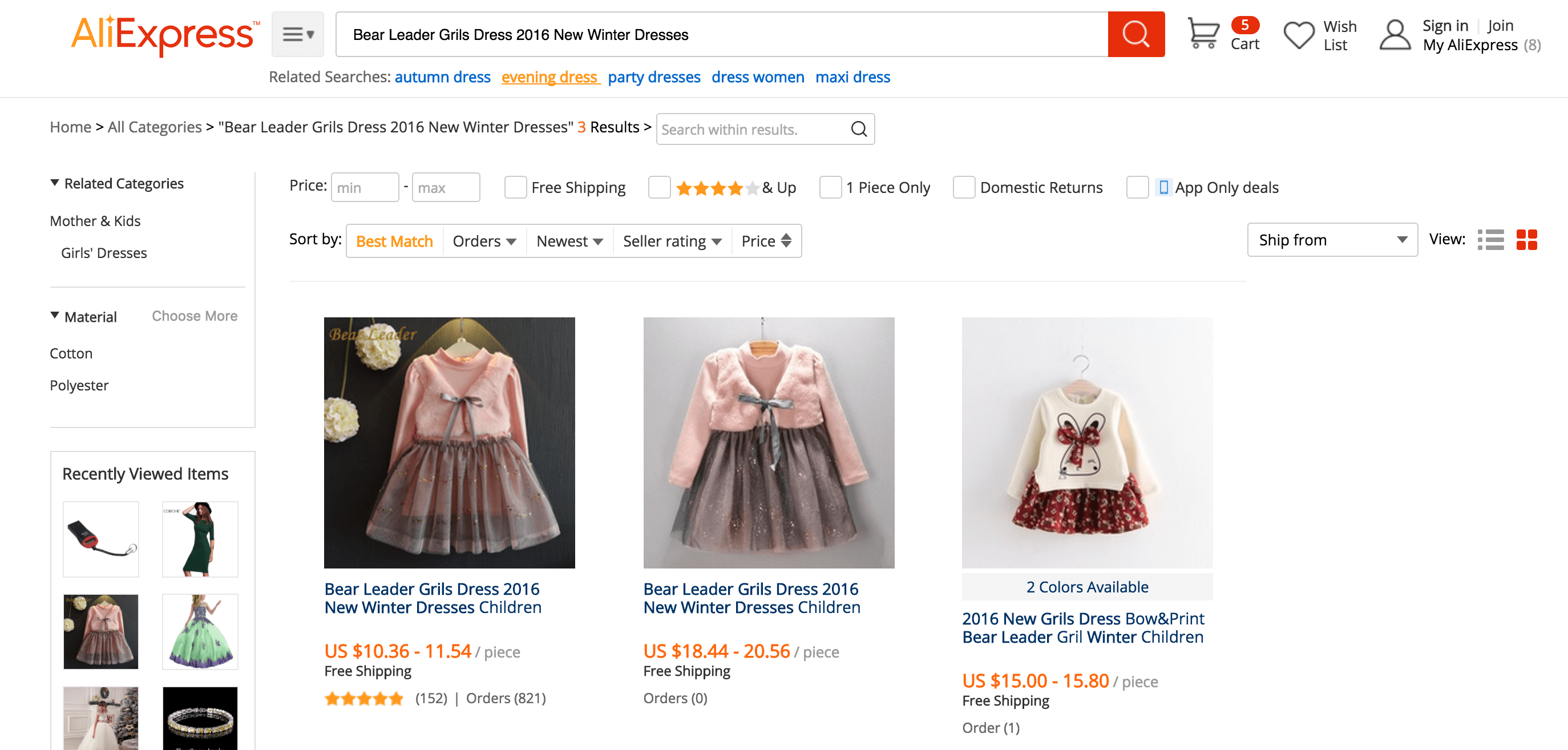Open My AliExpress link
The width and height of the screenshot is (1568, 750).
click(x=1470, y=45)
